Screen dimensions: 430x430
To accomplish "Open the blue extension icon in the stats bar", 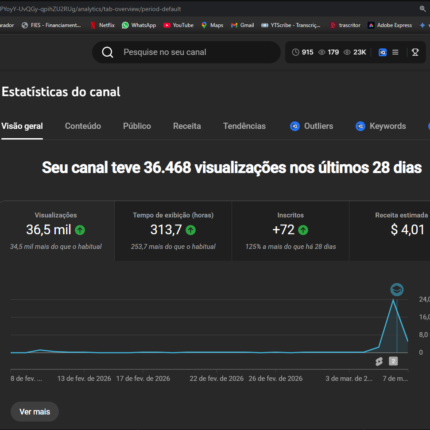I will [x=383, y=52].
